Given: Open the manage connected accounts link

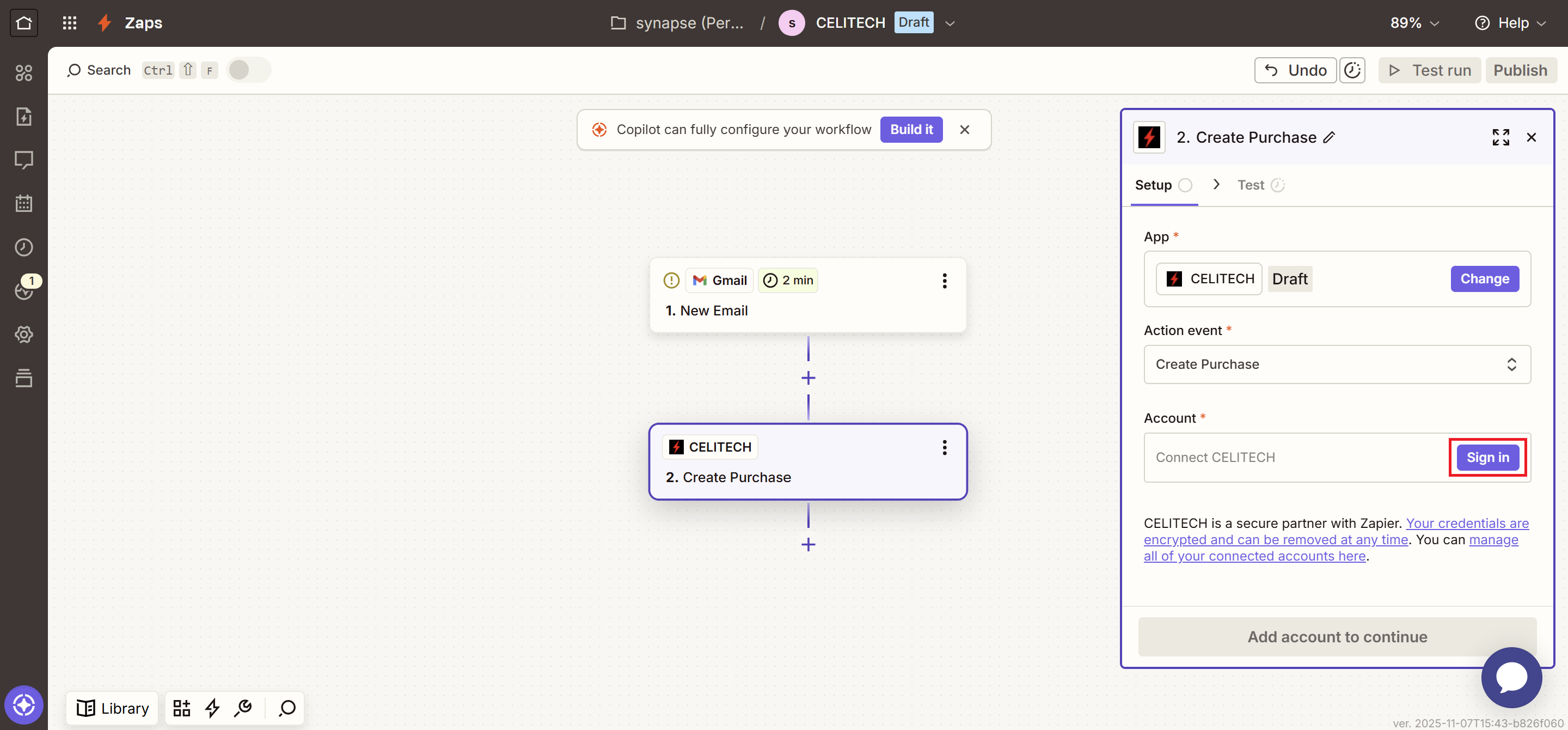Looking at the screenshot, I should click(x=1254, y=556).
